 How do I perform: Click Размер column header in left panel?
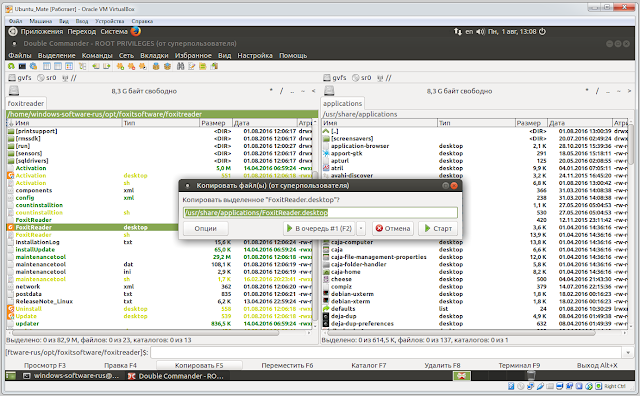click(216, 123)
